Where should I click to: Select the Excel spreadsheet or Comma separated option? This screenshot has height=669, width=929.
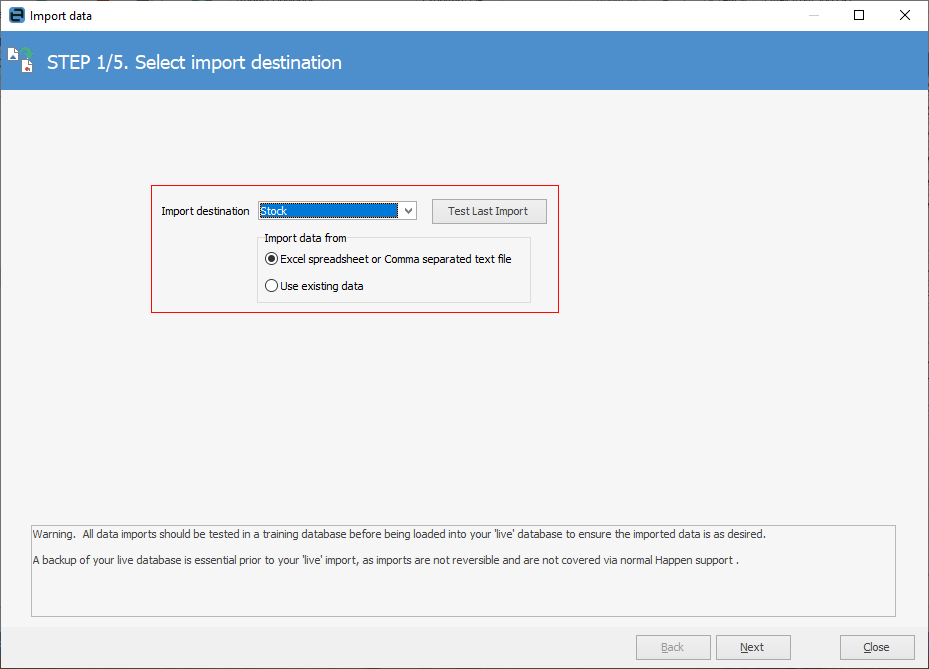[x=271, y=259]
